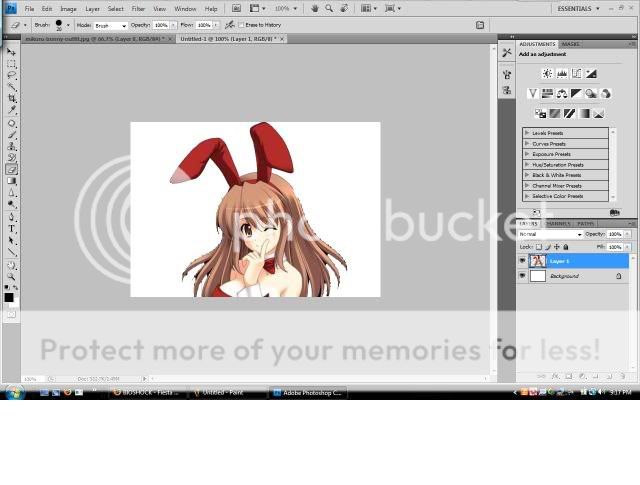Add a Brightness/Contrast adjustment
The height and width of the screenshot is (485, 640).
[x=547, y=73]
